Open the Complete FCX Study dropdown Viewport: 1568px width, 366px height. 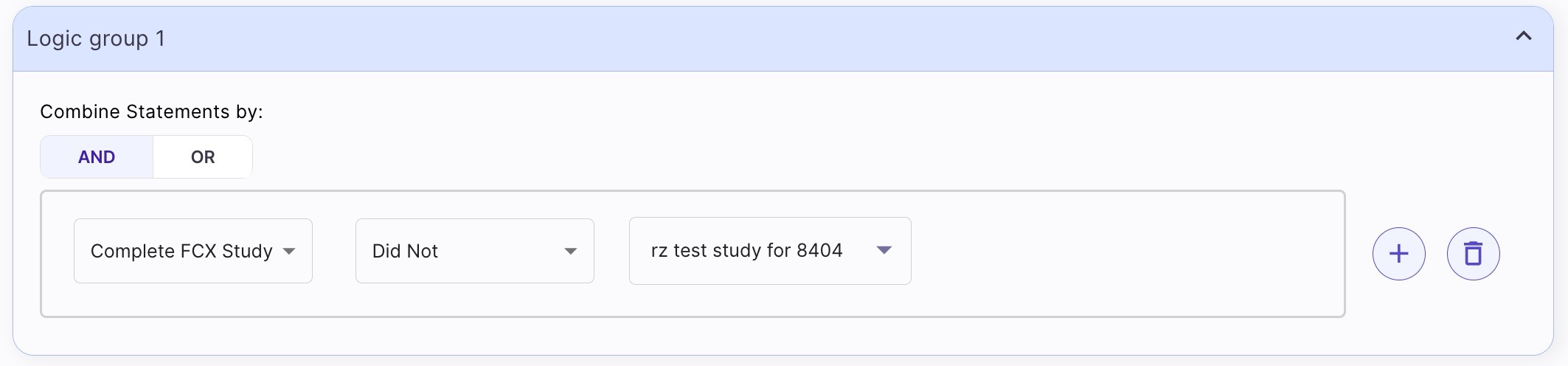click(193, 251)
